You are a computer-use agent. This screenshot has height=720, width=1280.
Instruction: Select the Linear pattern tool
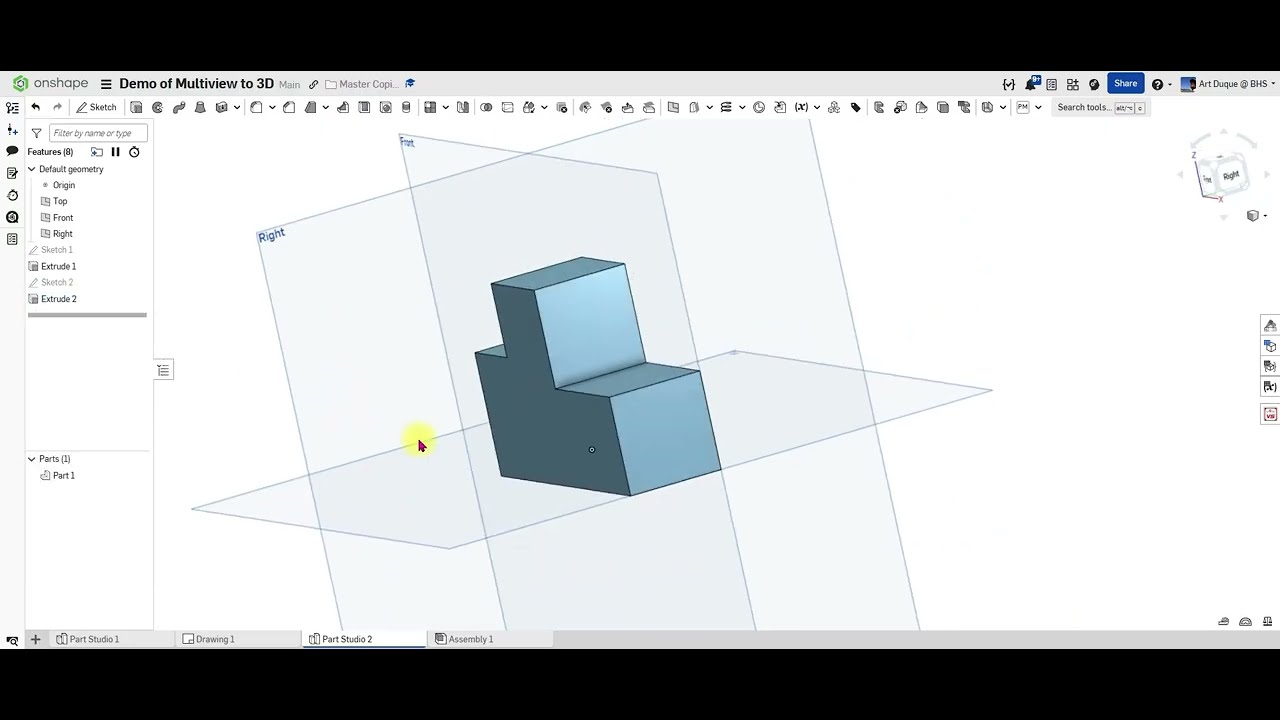(430, 107)
